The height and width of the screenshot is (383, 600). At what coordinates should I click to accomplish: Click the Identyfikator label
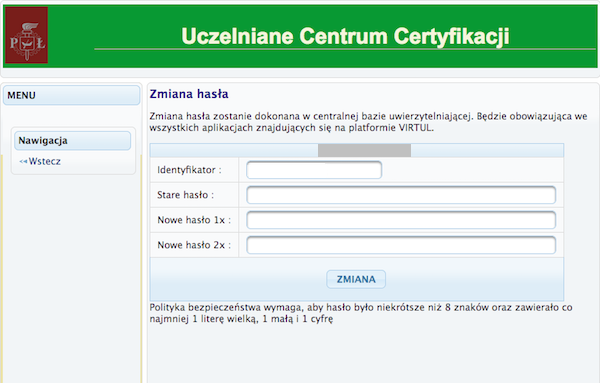tap(189, 170)
